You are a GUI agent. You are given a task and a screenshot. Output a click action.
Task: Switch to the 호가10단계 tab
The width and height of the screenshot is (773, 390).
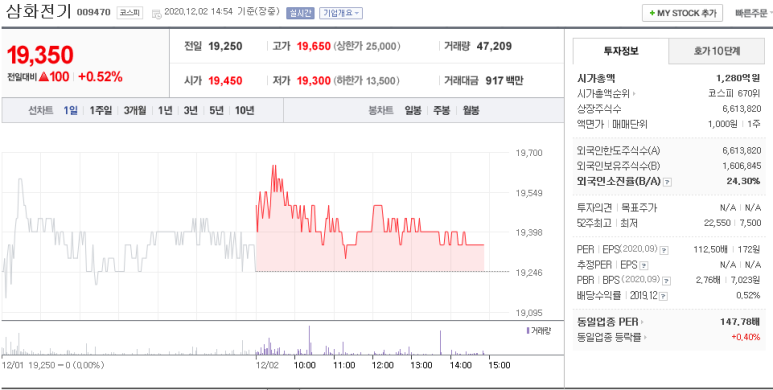pyautogui.click(x=716, y=51)
